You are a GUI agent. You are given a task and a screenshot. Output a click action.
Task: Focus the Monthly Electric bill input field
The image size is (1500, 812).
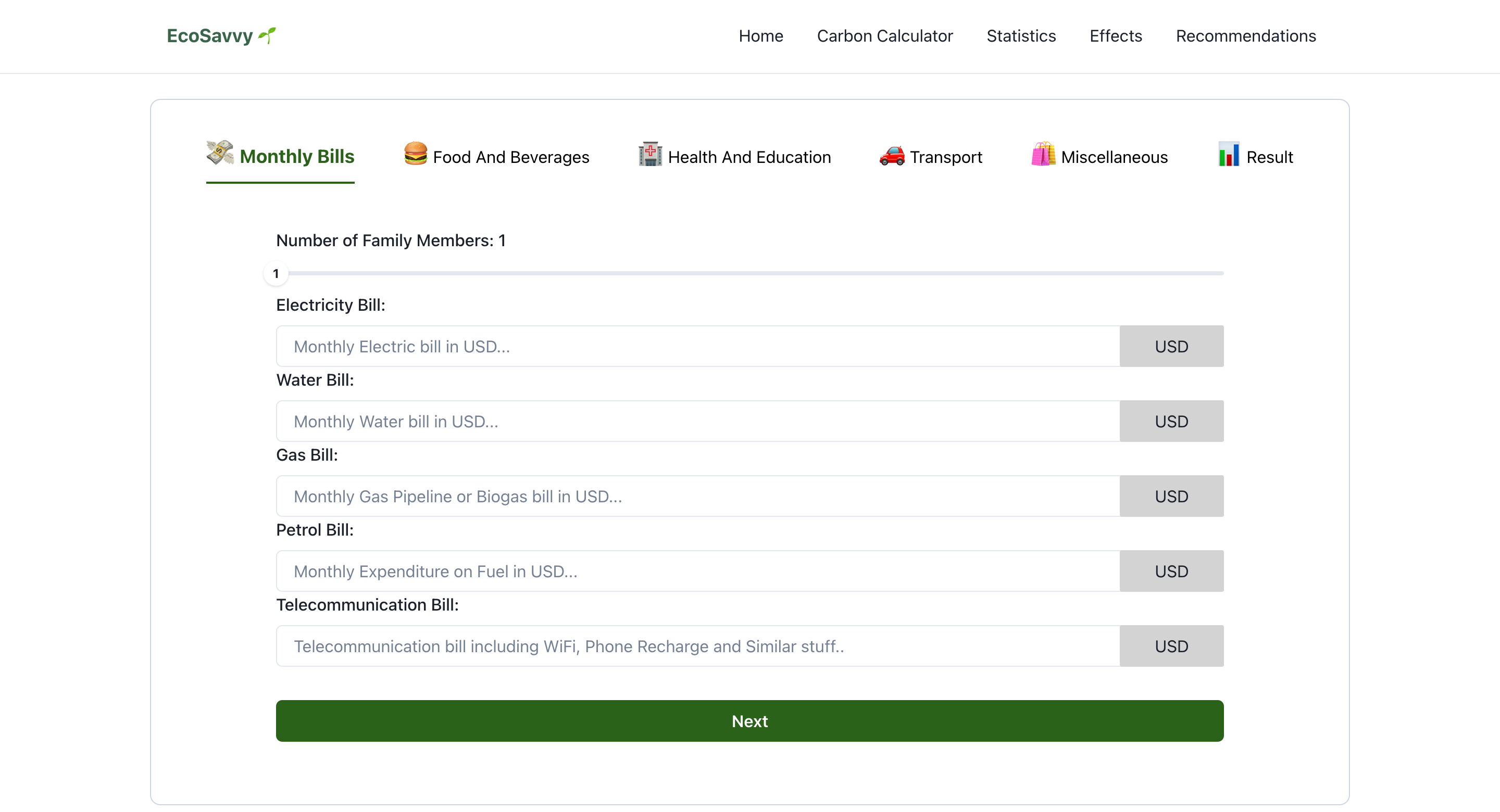[697, 346]
